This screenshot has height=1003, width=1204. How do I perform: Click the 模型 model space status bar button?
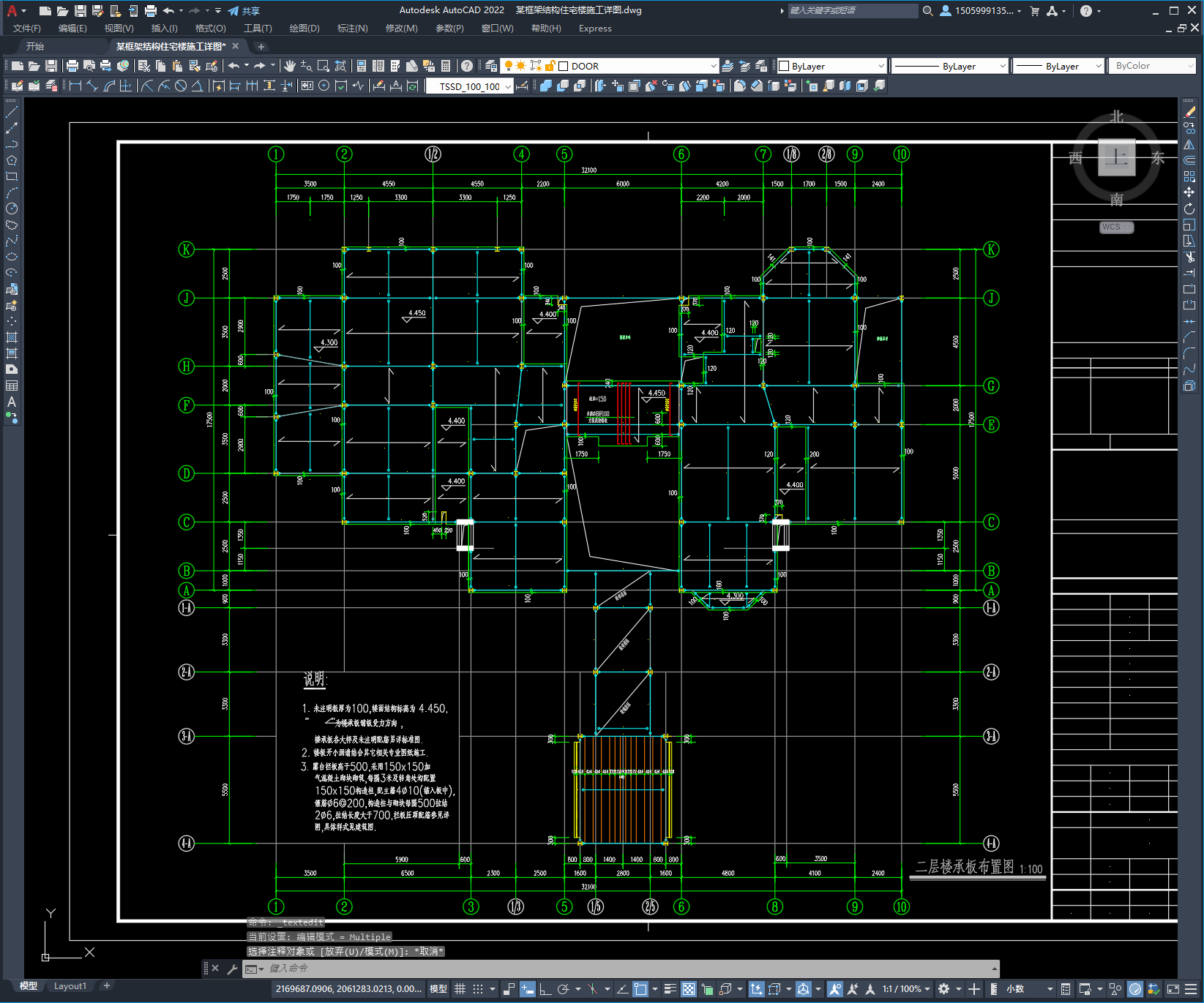pos(438,989)
